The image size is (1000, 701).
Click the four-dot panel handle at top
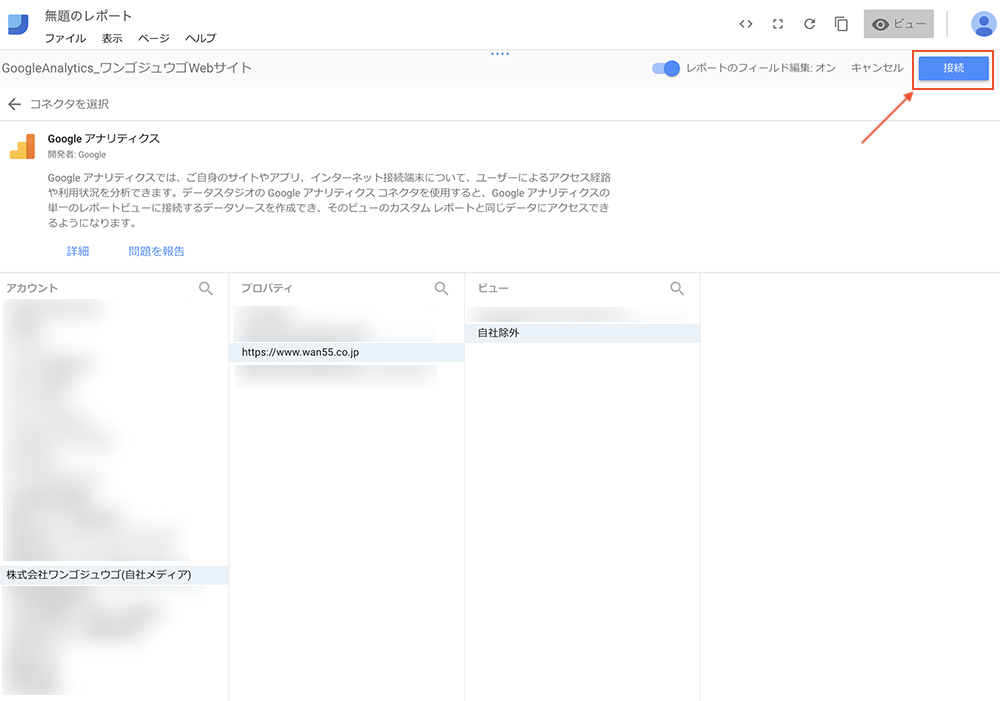point(500,54)
